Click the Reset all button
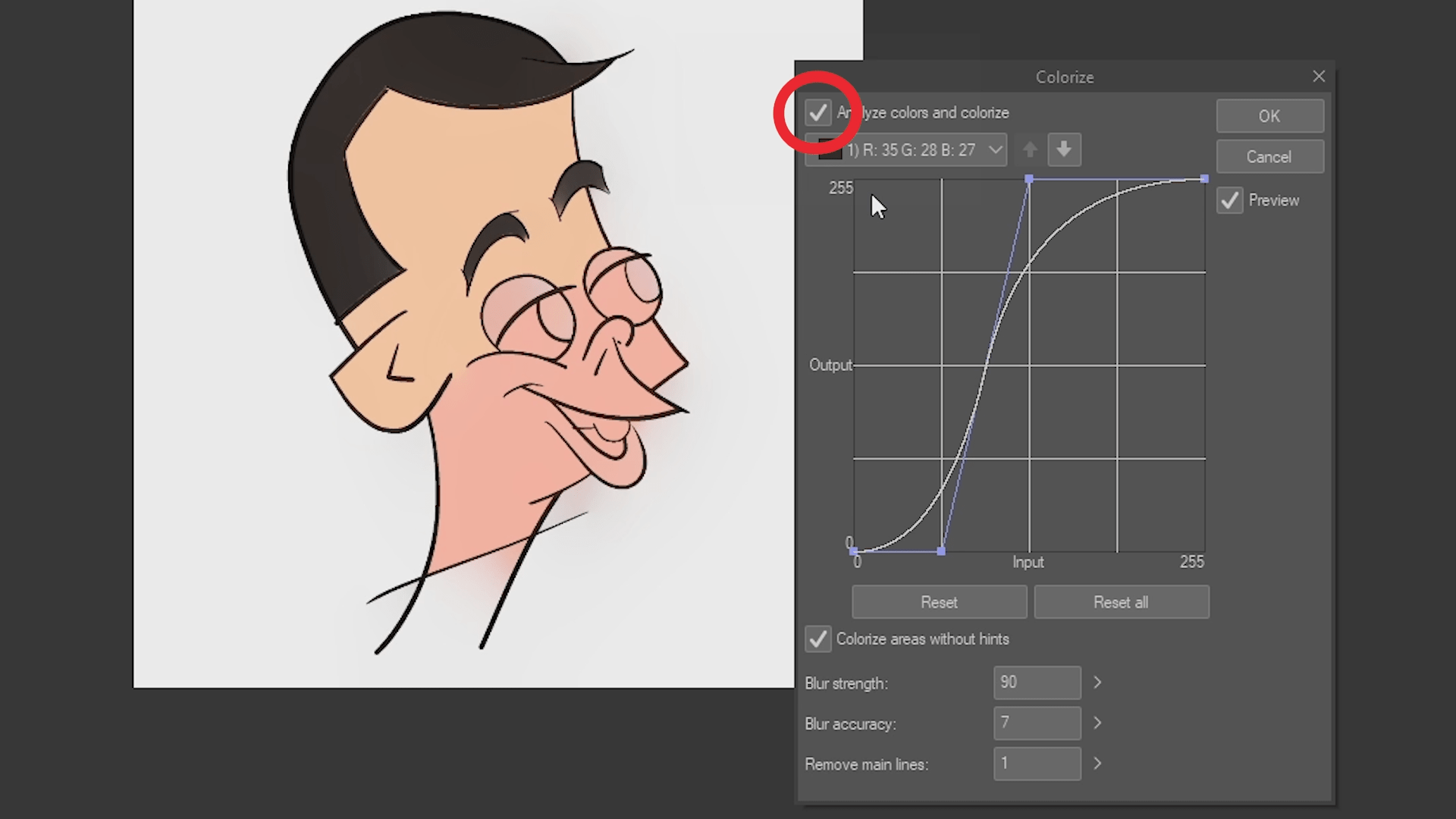The width and height of the screenshot is (1456, 819). point(1121,602)
